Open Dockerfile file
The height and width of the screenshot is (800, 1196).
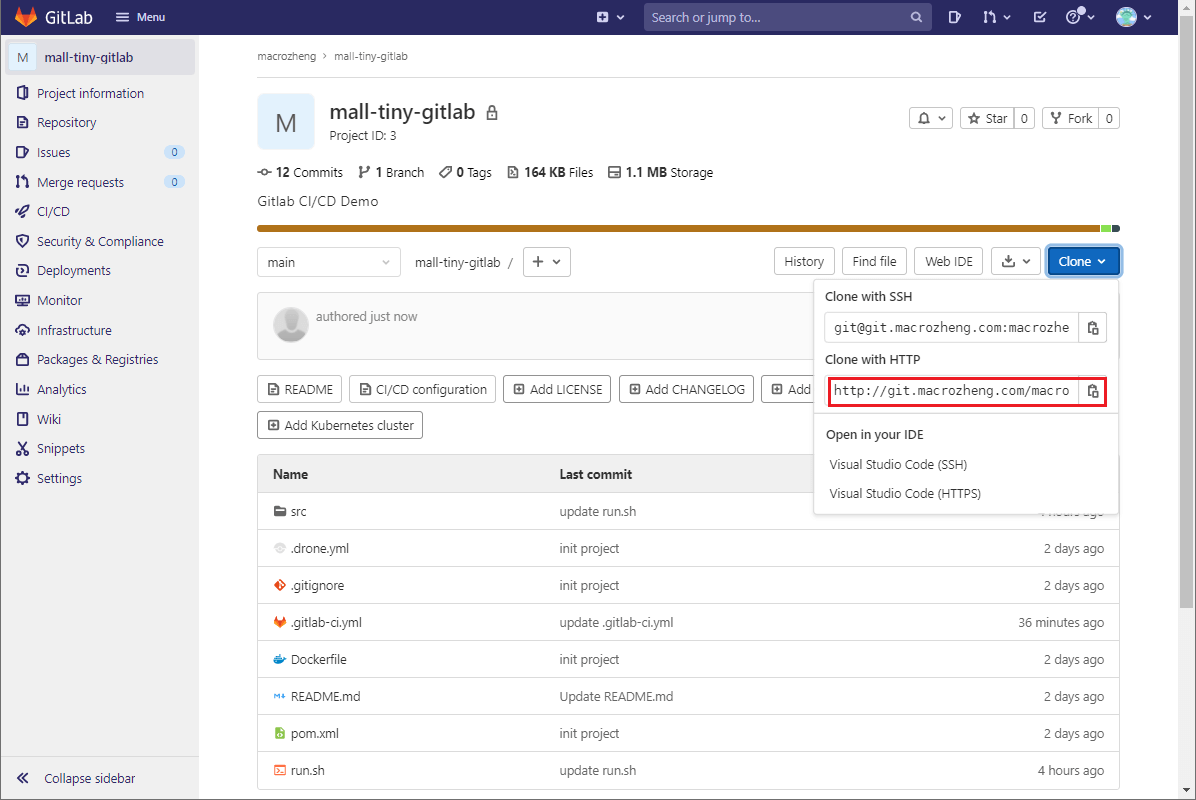click(x=319, y=660)
